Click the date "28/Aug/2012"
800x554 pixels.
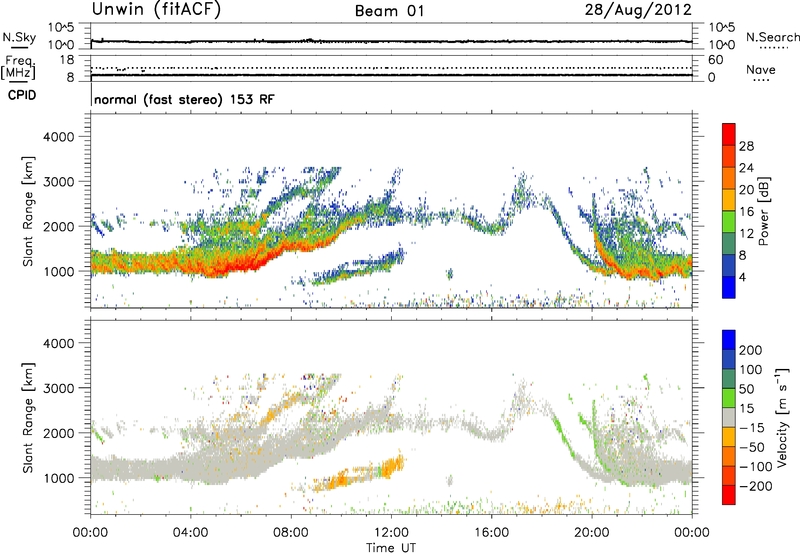click(x=638, y=10)
